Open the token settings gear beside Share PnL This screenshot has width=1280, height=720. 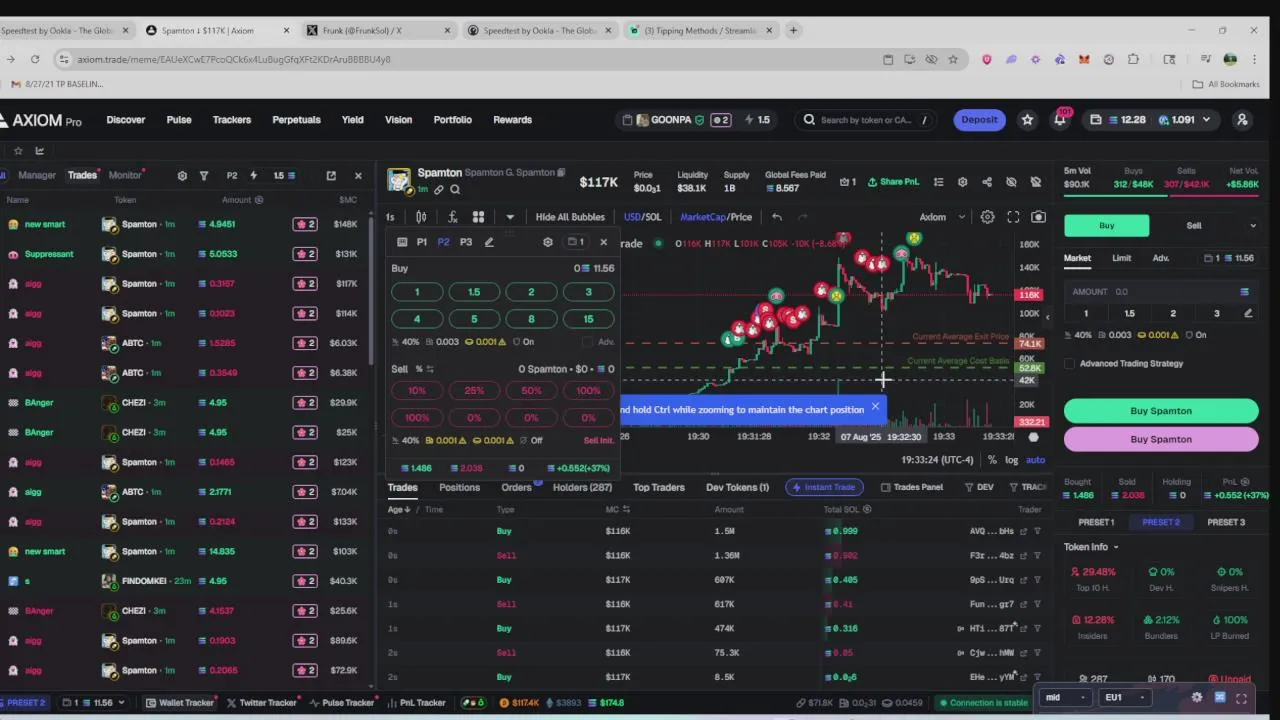pyautogui.click(x=962, y=182)
